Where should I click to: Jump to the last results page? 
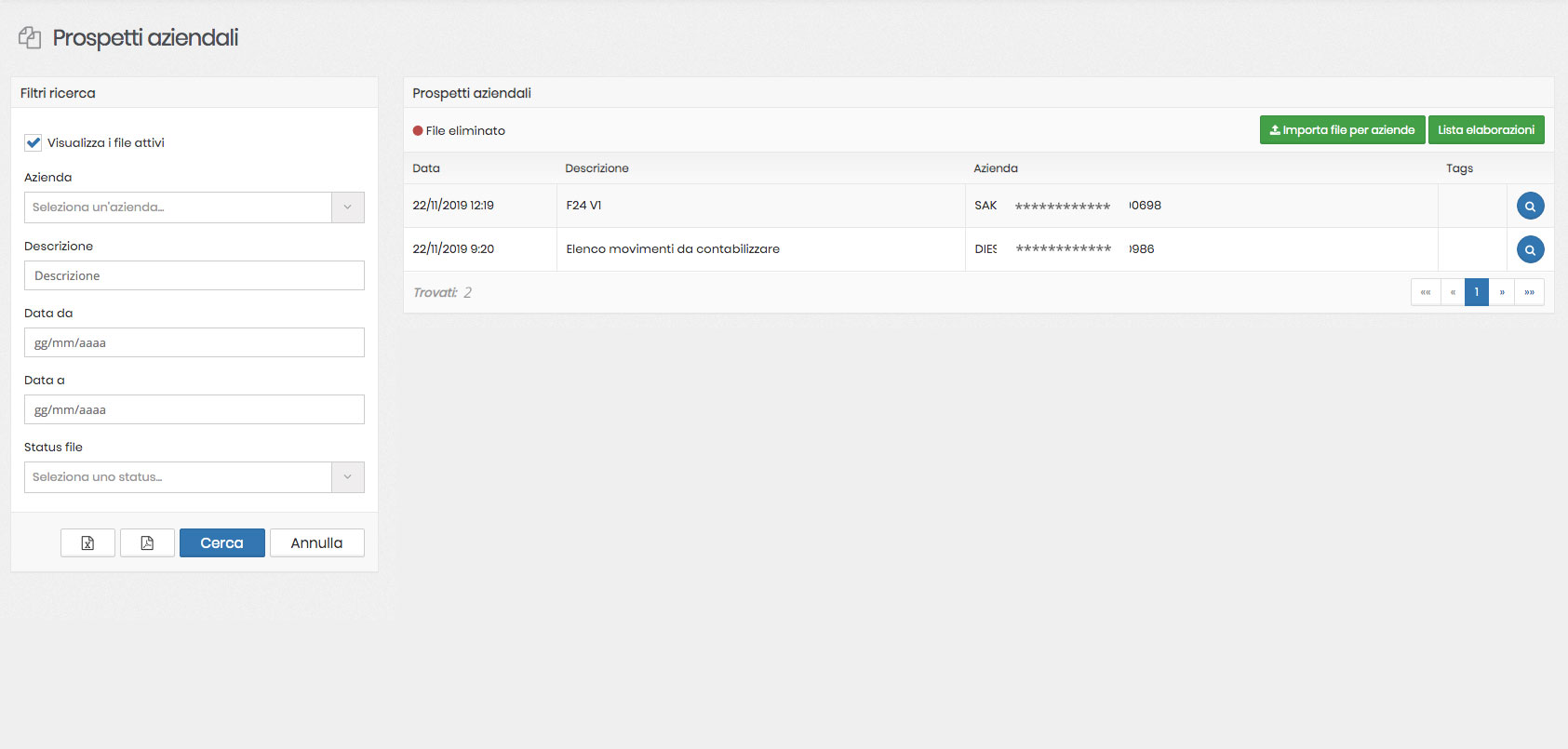1529,292
